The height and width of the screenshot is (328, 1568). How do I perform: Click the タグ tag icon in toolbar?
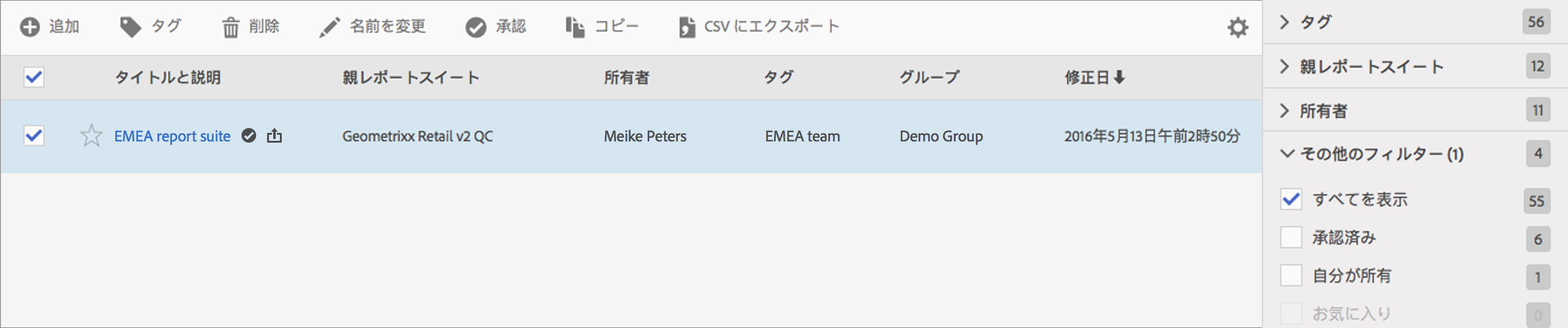point(130,27)
